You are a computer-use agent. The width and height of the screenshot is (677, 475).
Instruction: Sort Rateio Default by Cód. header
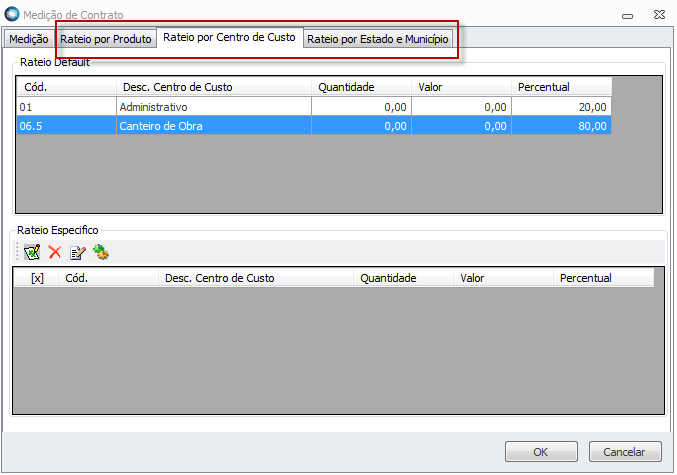(x=66, y=87)
